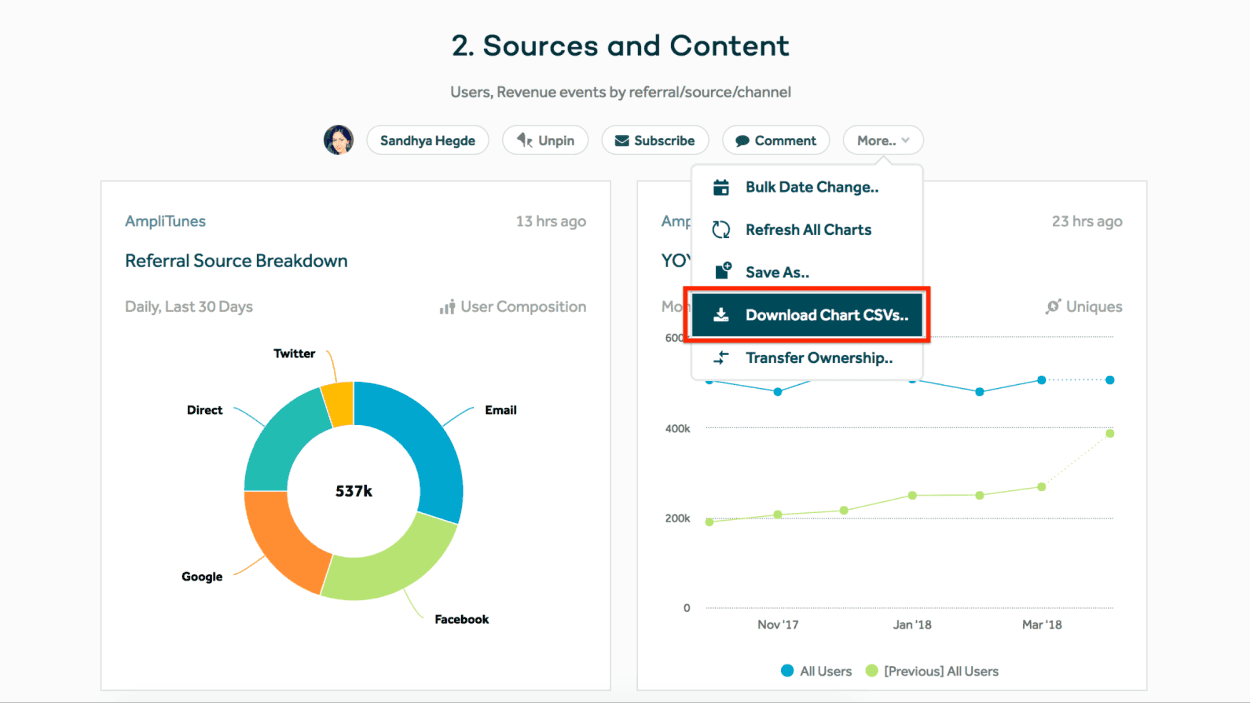Click the Uniques metric icon

coord(1053,307)
